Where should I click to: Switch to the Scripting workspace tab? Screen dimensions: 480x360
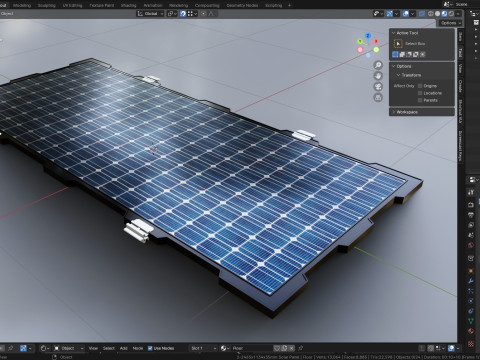coord(273,5)
